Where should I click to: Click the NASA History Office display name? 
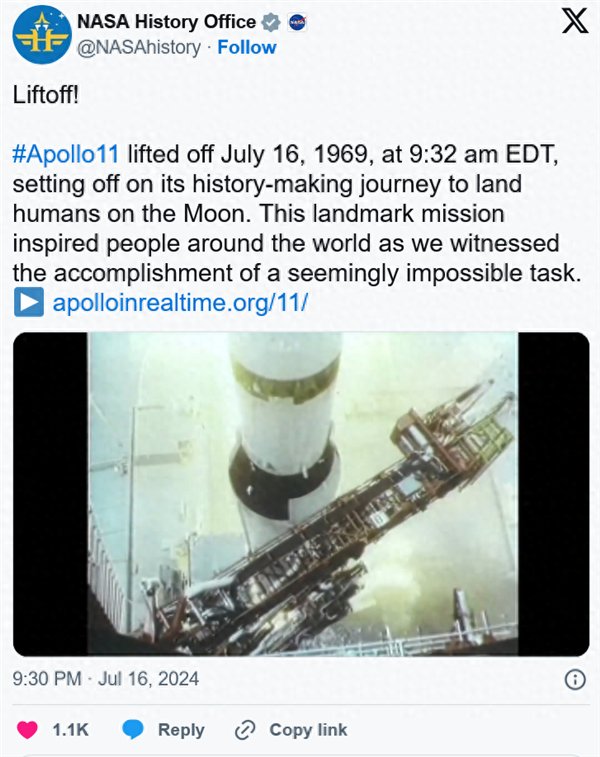click(166, 22)
